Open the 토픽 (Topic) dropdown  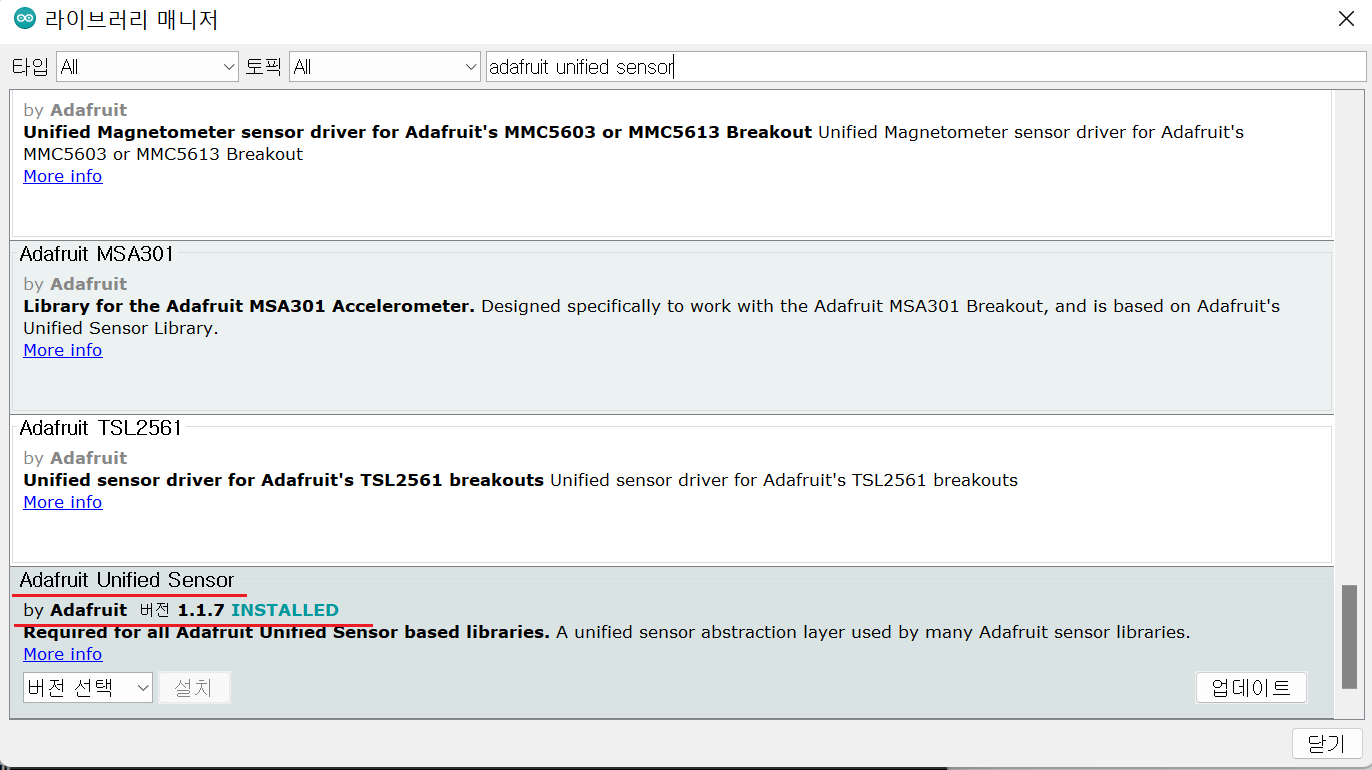click(385, 67)
